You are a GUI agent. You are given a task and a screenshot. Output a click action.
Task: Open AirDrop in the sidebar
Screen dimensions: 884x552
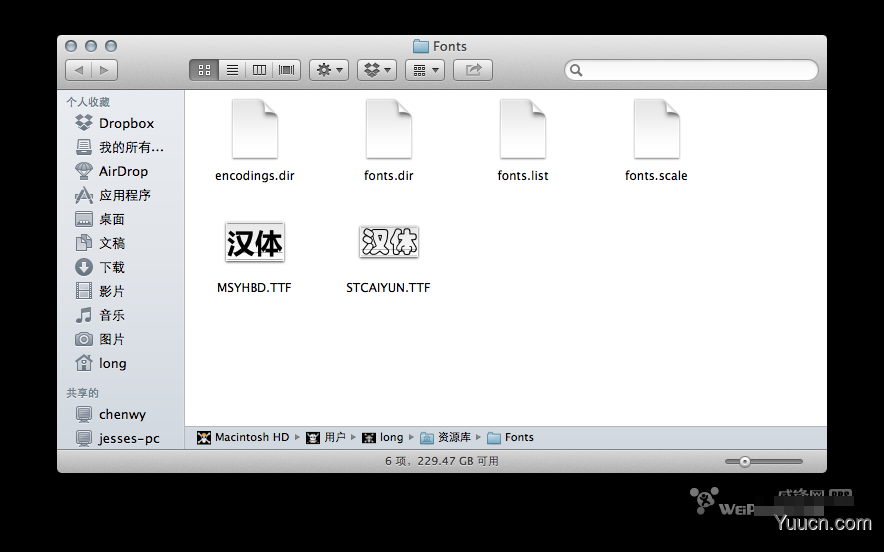tap(121, 171)
